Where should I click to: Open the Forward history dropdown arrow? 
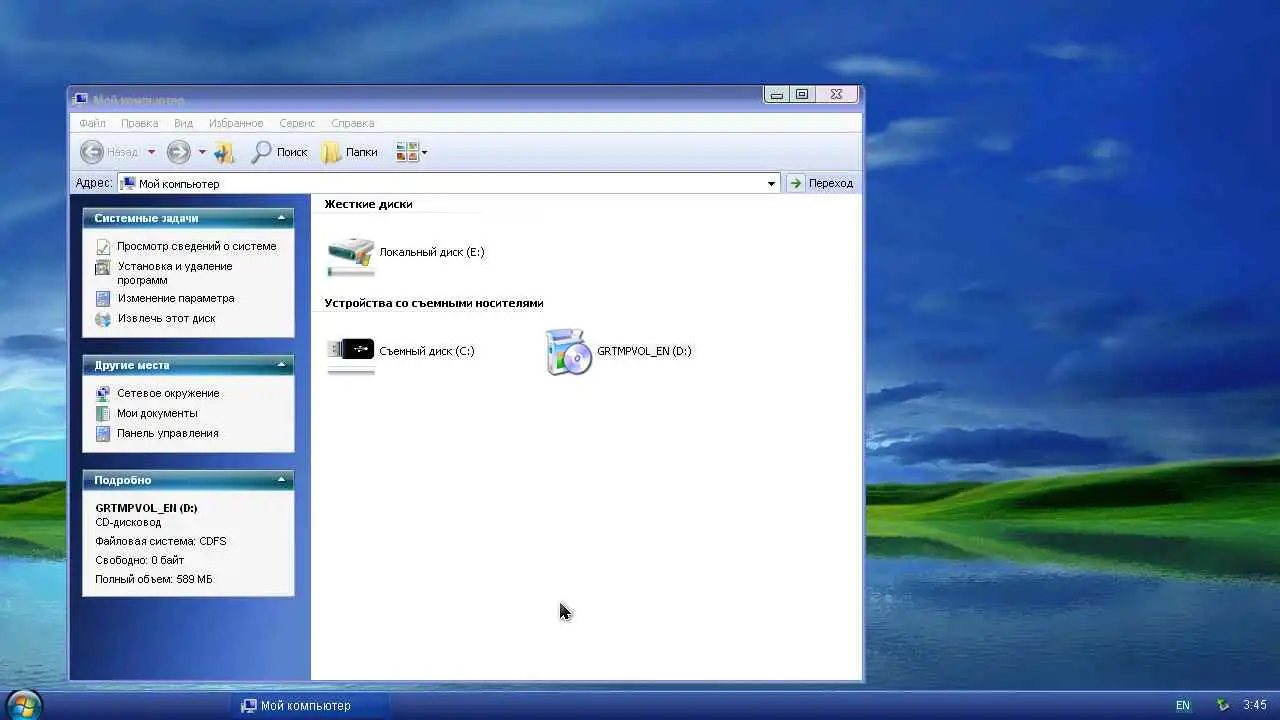[x=202, y=152]
